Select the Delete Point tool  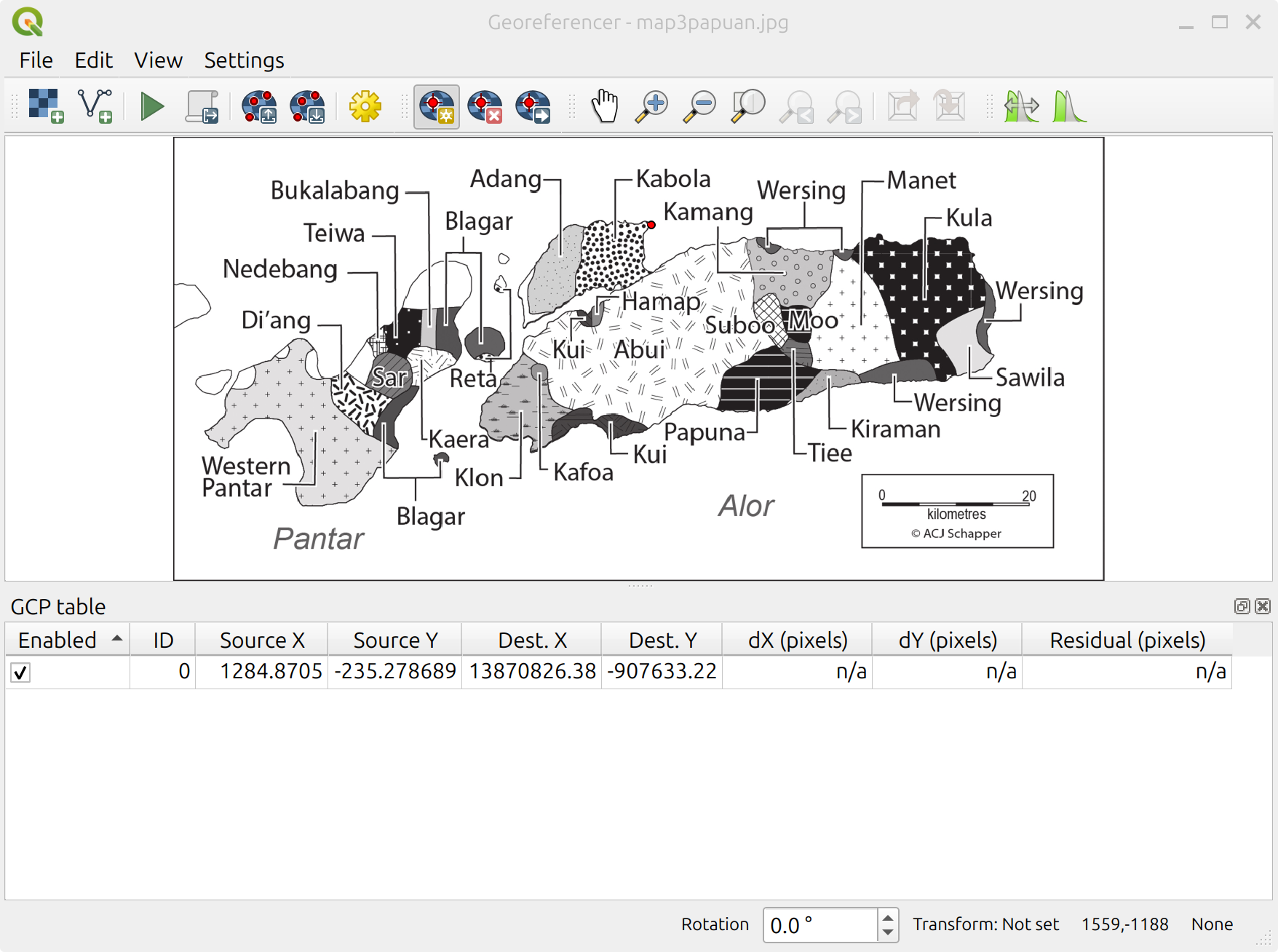pyautogui.click(x=485, y=106)
